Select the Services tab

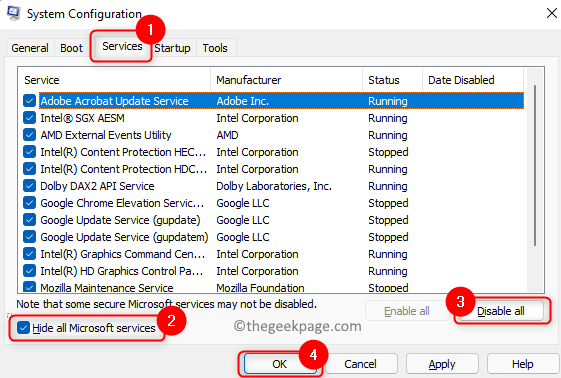pyautogui.click(x=122, y=46)
